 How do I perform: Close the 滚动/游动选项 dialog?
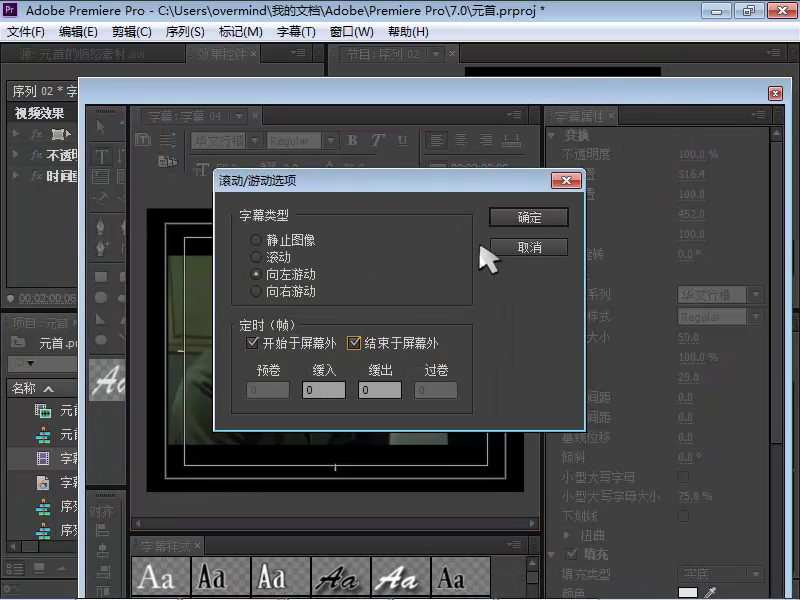[x=566, y=181]
